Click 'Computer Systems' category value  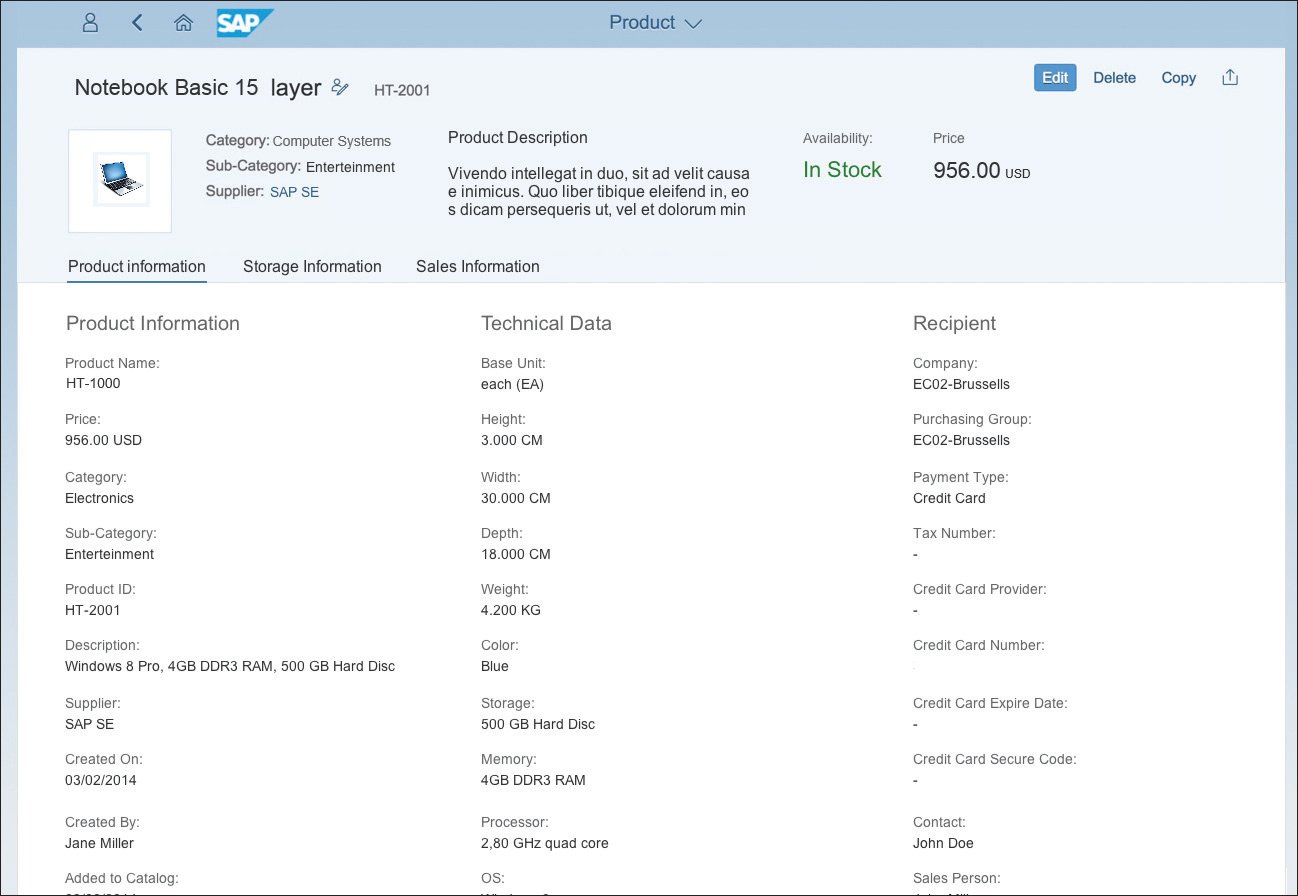point(332,141)
